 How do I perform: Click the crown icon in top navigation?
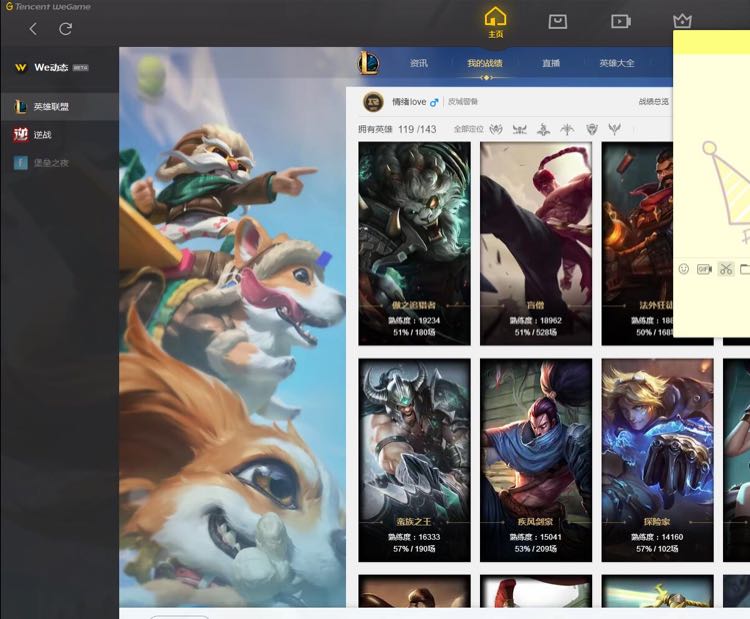[682, 21]
